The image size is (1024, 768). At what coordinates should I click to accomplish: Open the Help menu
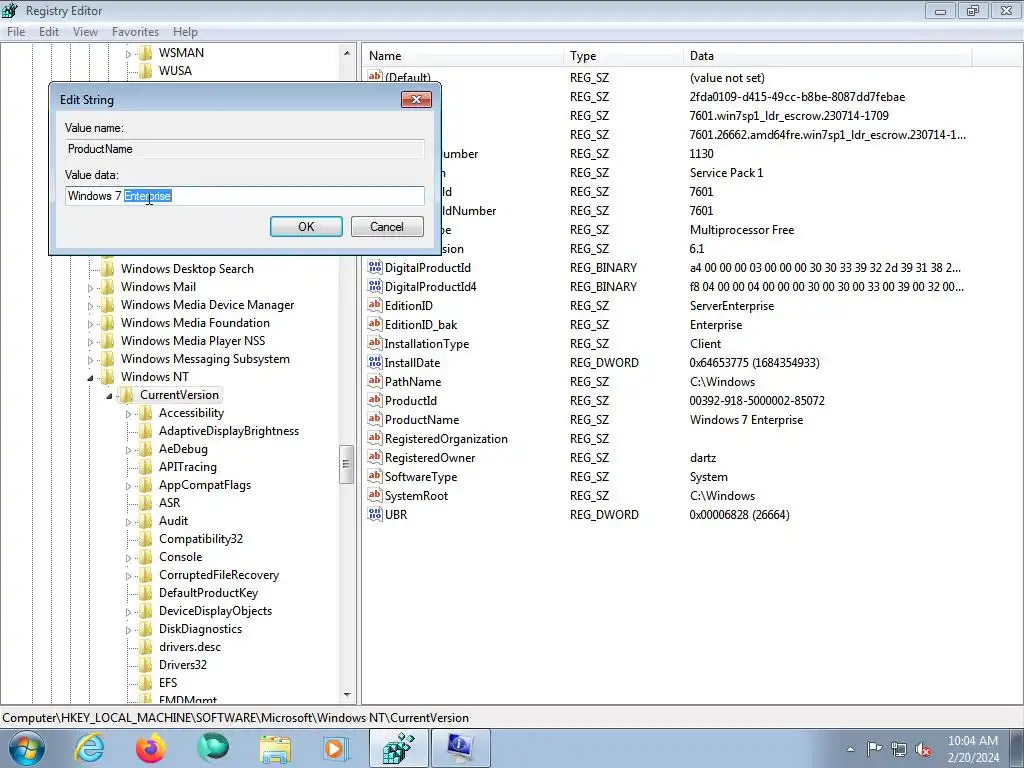(185, 32)
